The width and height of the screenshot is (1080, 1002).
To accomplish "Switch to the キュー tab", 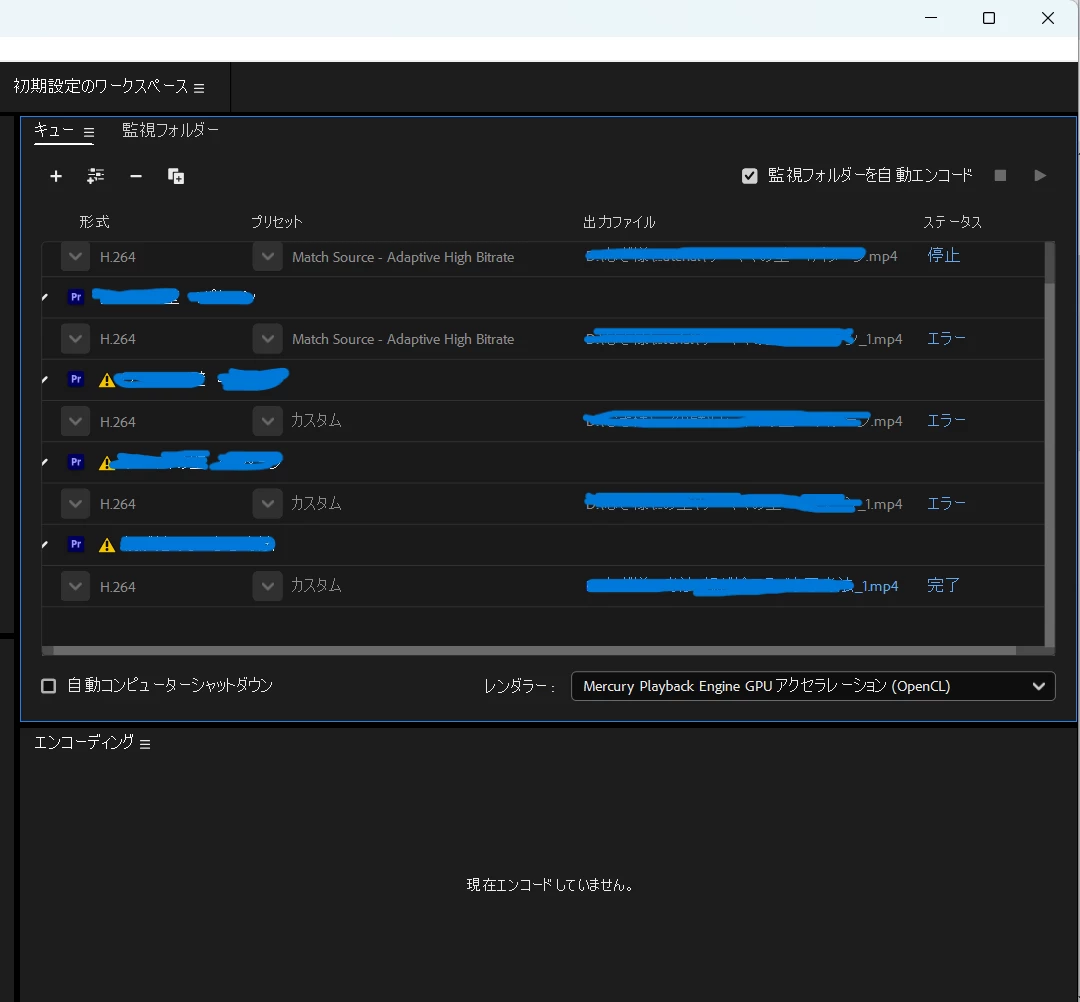I will tap(54, 130).
